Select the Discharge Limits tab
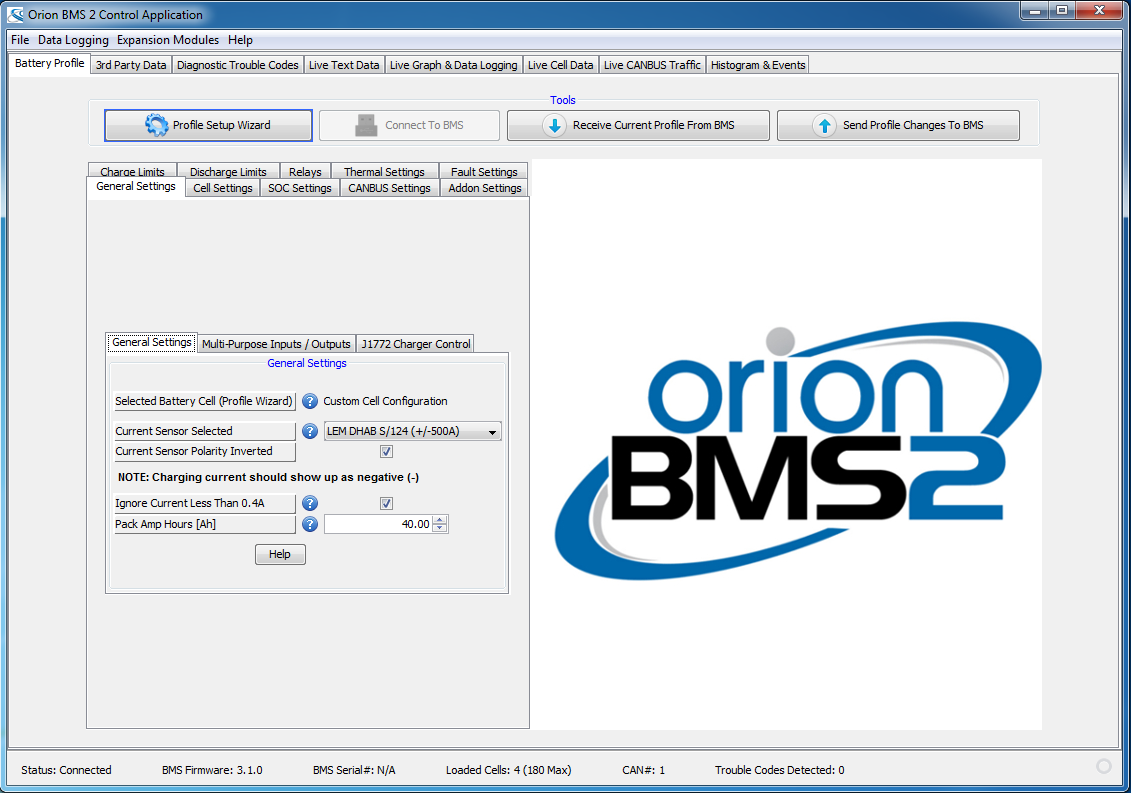 click(228, 171)
